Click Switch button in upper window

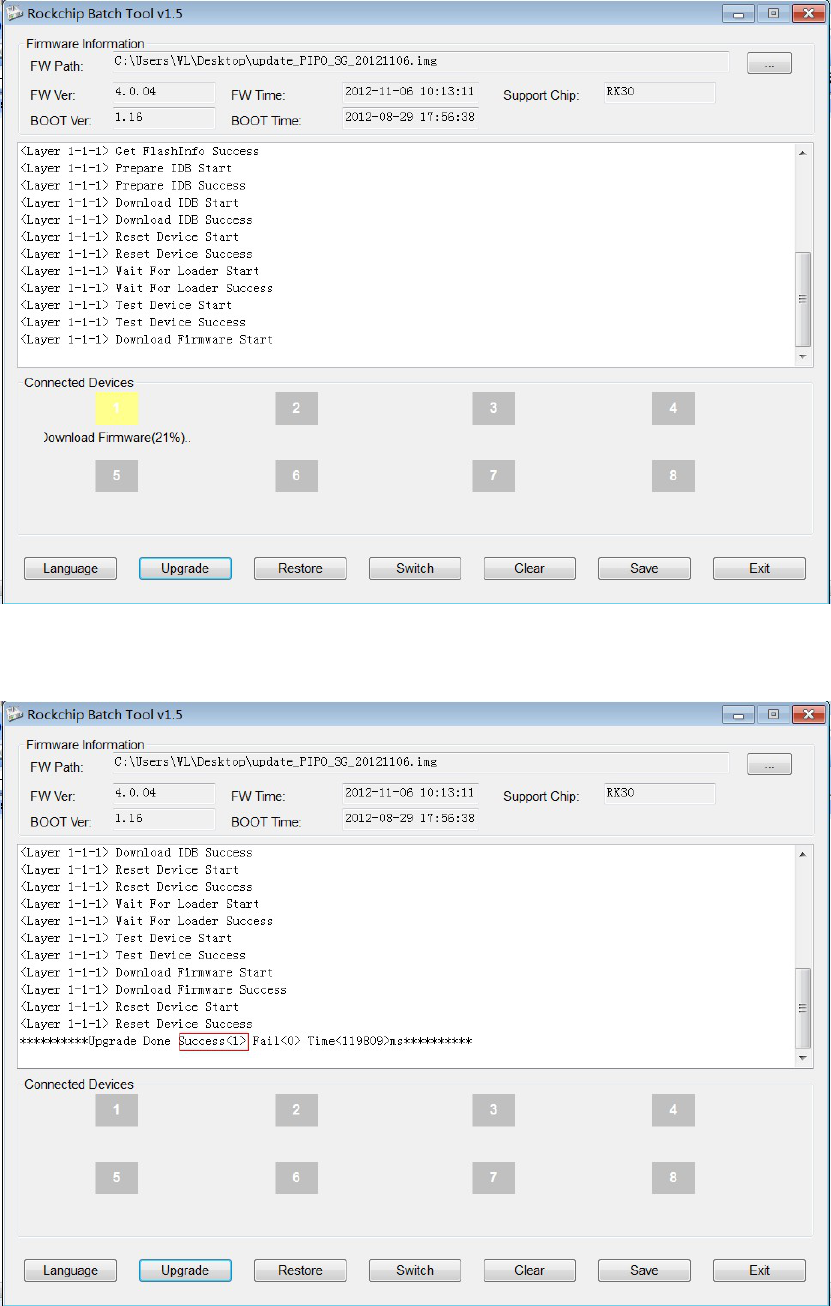click(x=415, y=568)
